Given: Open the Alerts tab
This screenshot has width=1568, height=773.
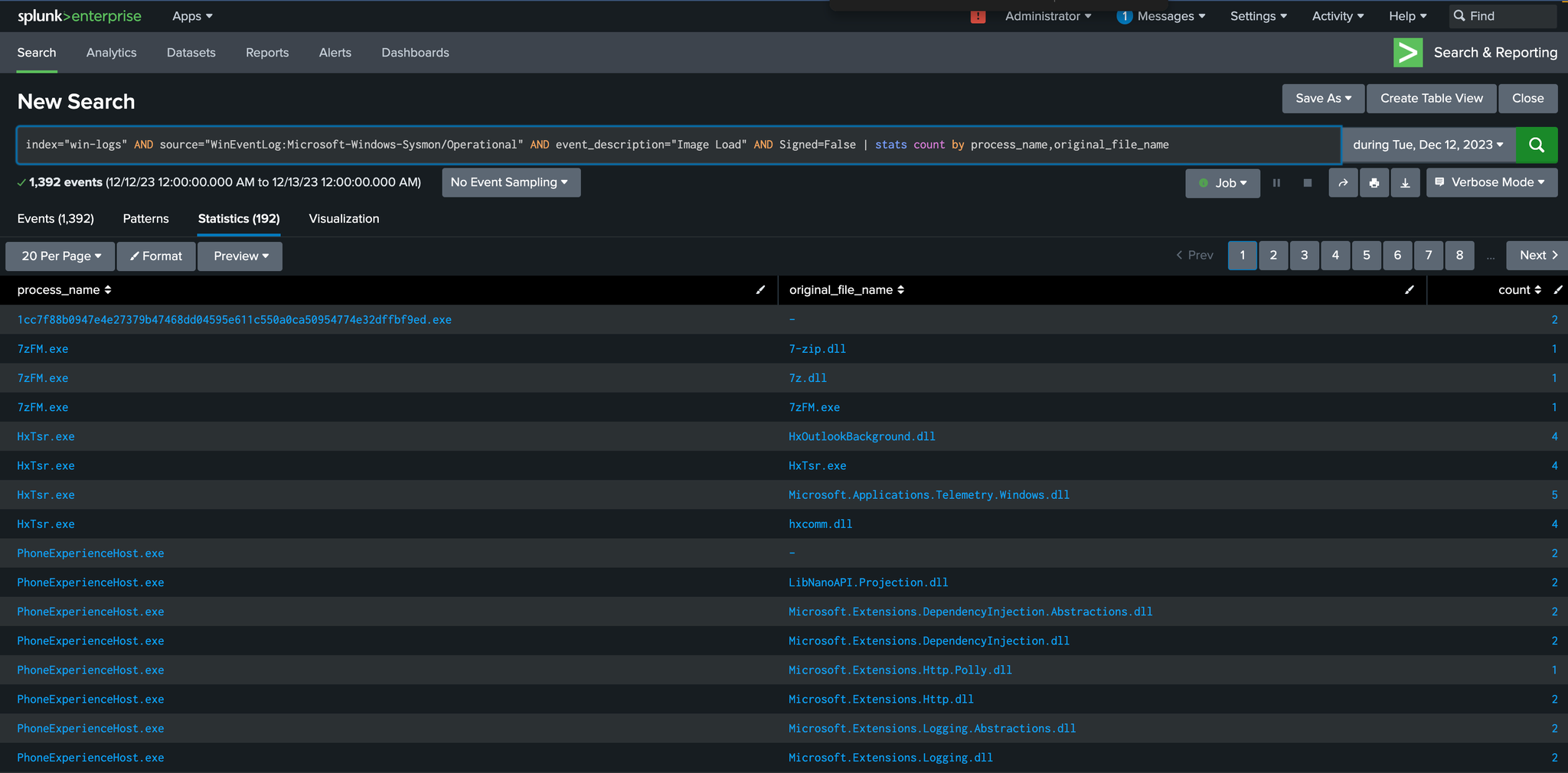Looking at the screenshot, I should [x=335, y=53].
